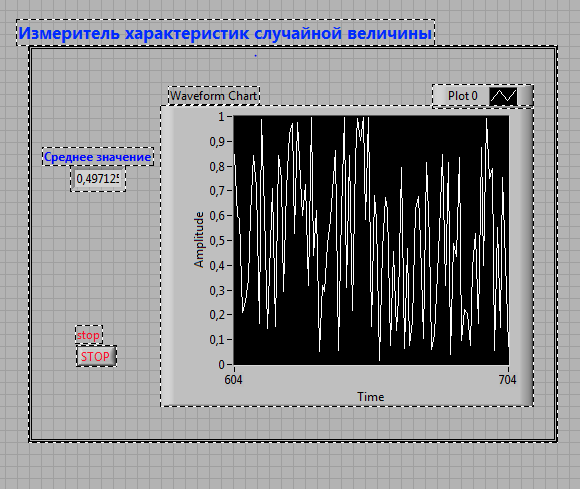
Task: Click the STOP button
Action: coord(97,356)
